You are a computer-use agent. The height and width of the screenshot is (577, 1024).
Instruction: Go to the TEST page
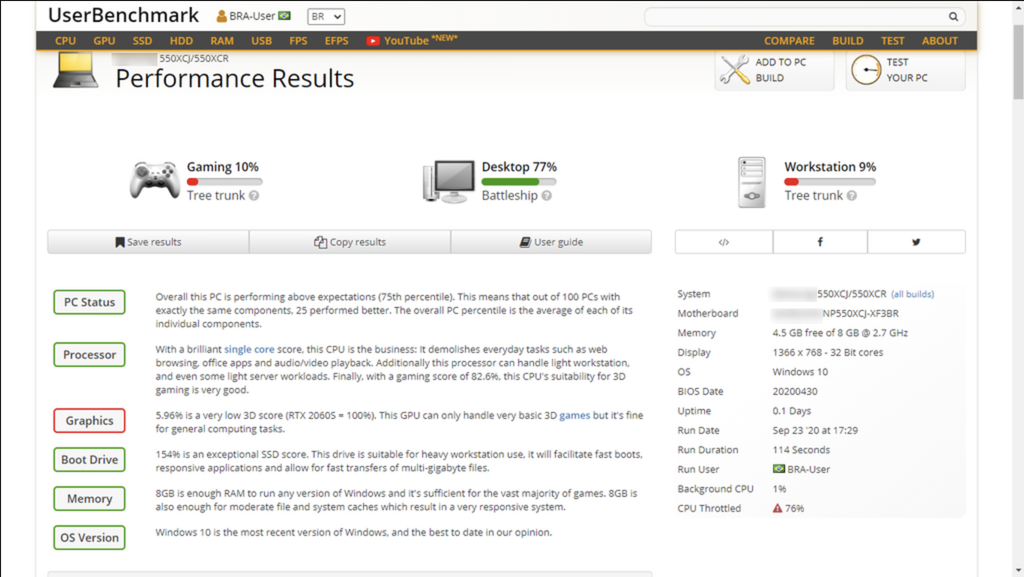[x=892, y=40]
